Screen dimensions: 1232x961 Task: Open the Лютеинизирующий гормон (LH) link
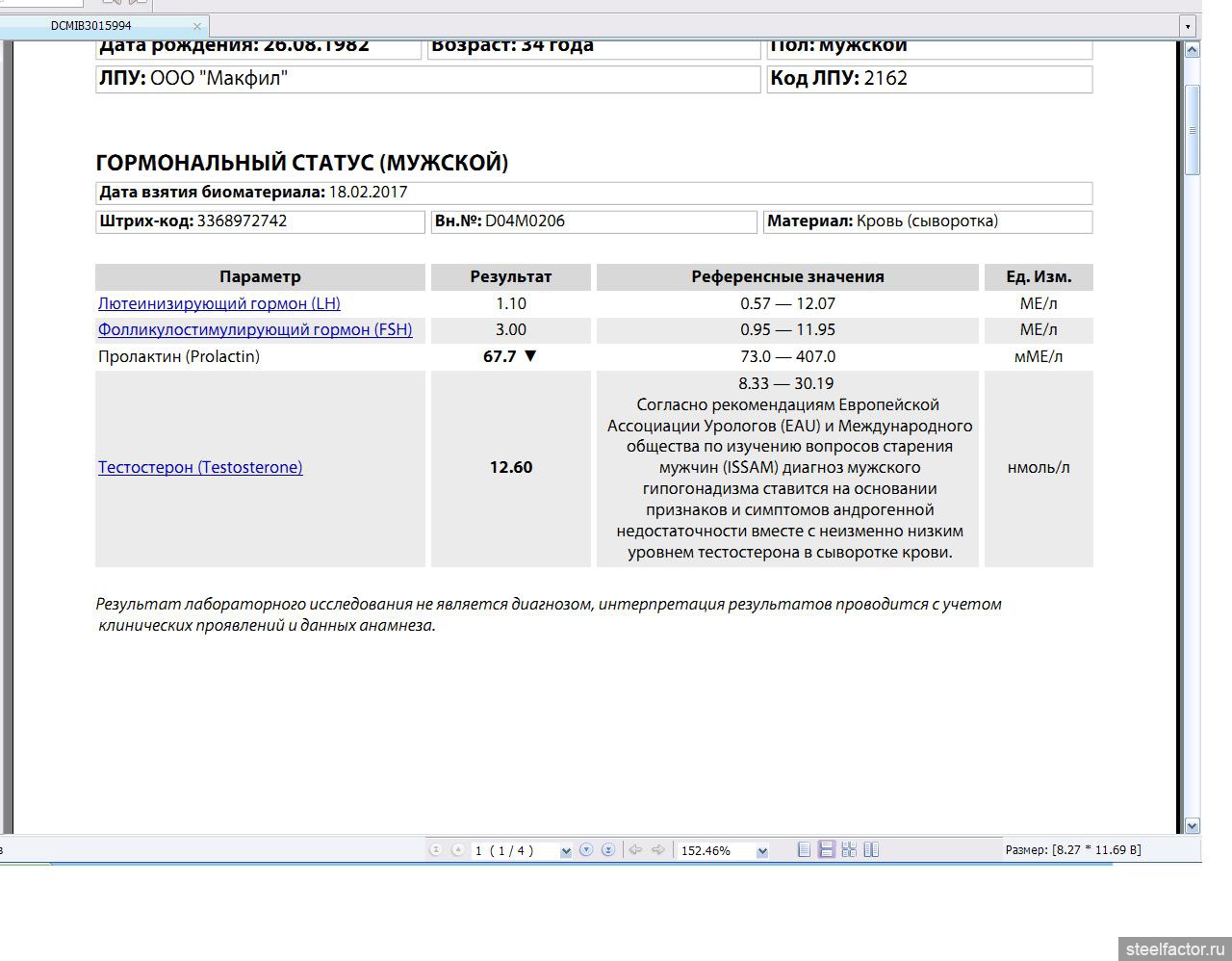(x=218, y=303)
